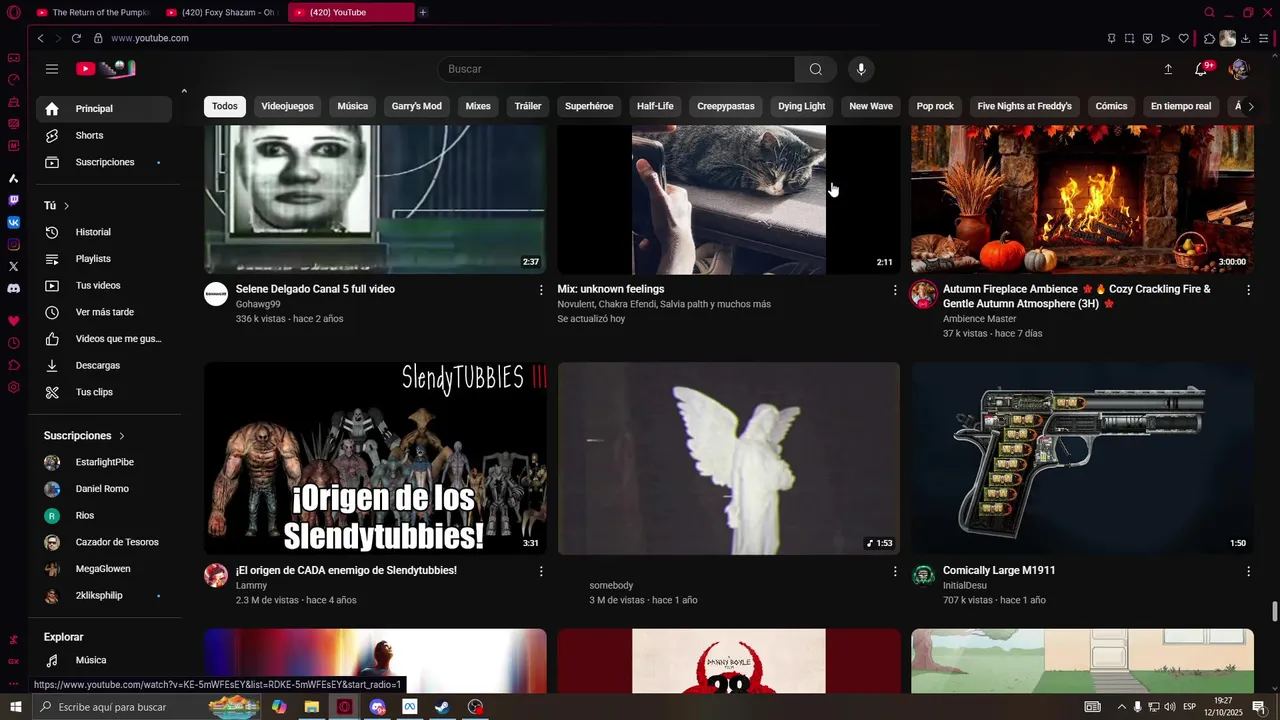The image size is (1280, 720).
Task: Click the ad blocker shield icon
Action: (1147, 38)
